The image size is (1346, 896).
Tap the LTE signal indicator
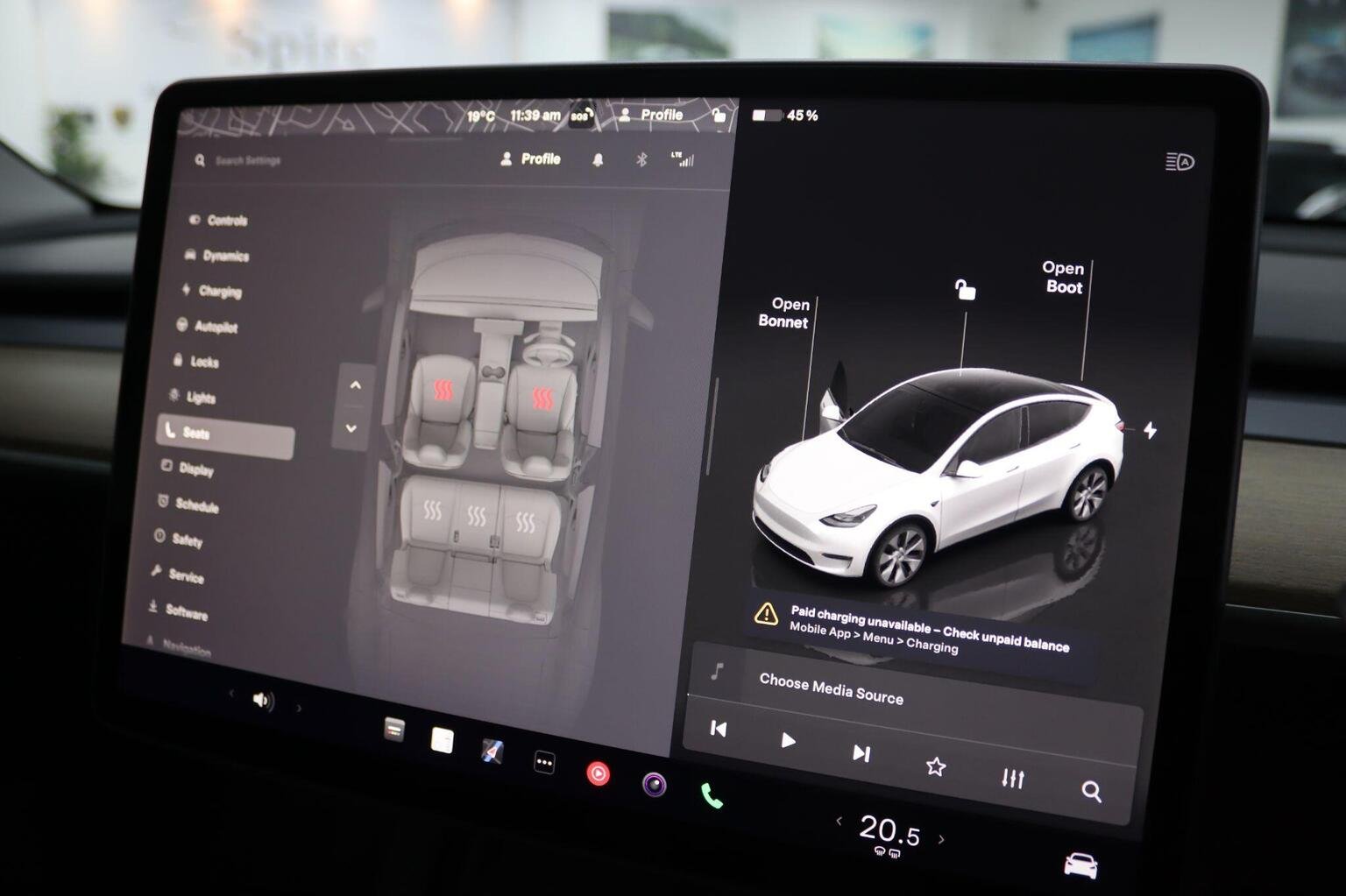pyautogui.click(x=683, y=159)
